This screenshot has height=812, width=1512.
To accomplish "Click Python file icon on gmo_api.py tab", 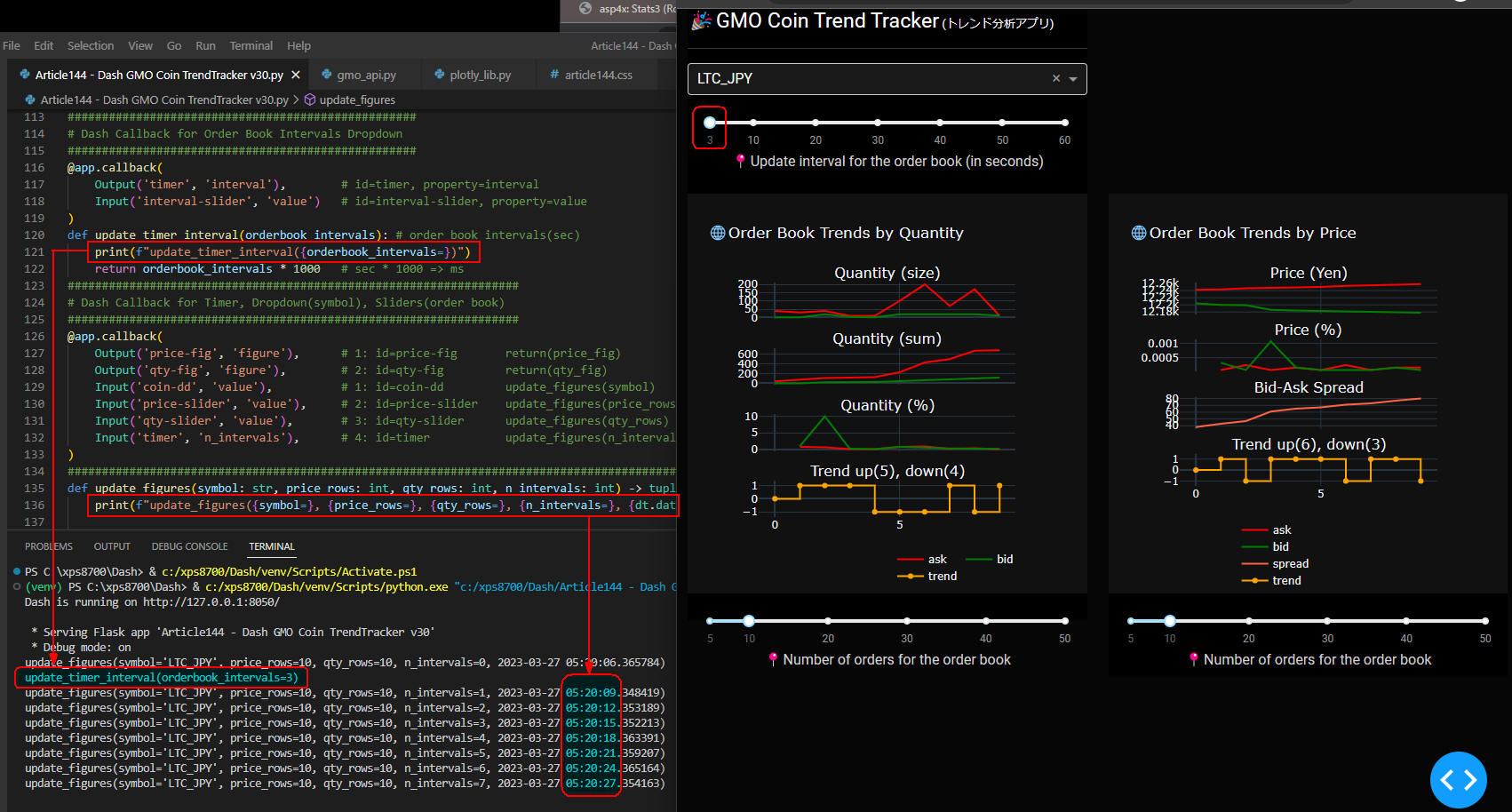I will click(x=327, y=75).
